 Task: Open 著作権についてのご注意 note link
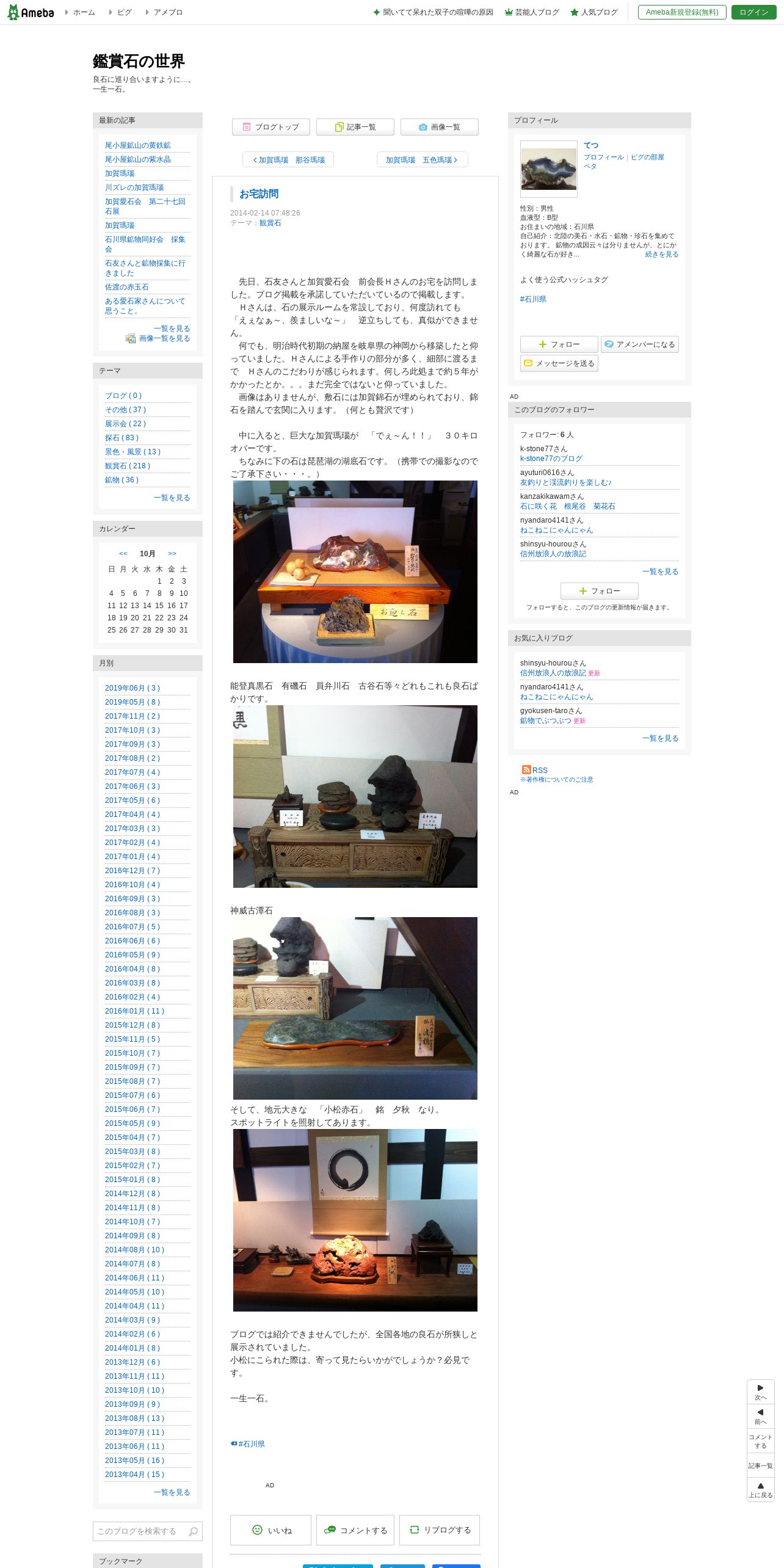(x=557, y=780)
